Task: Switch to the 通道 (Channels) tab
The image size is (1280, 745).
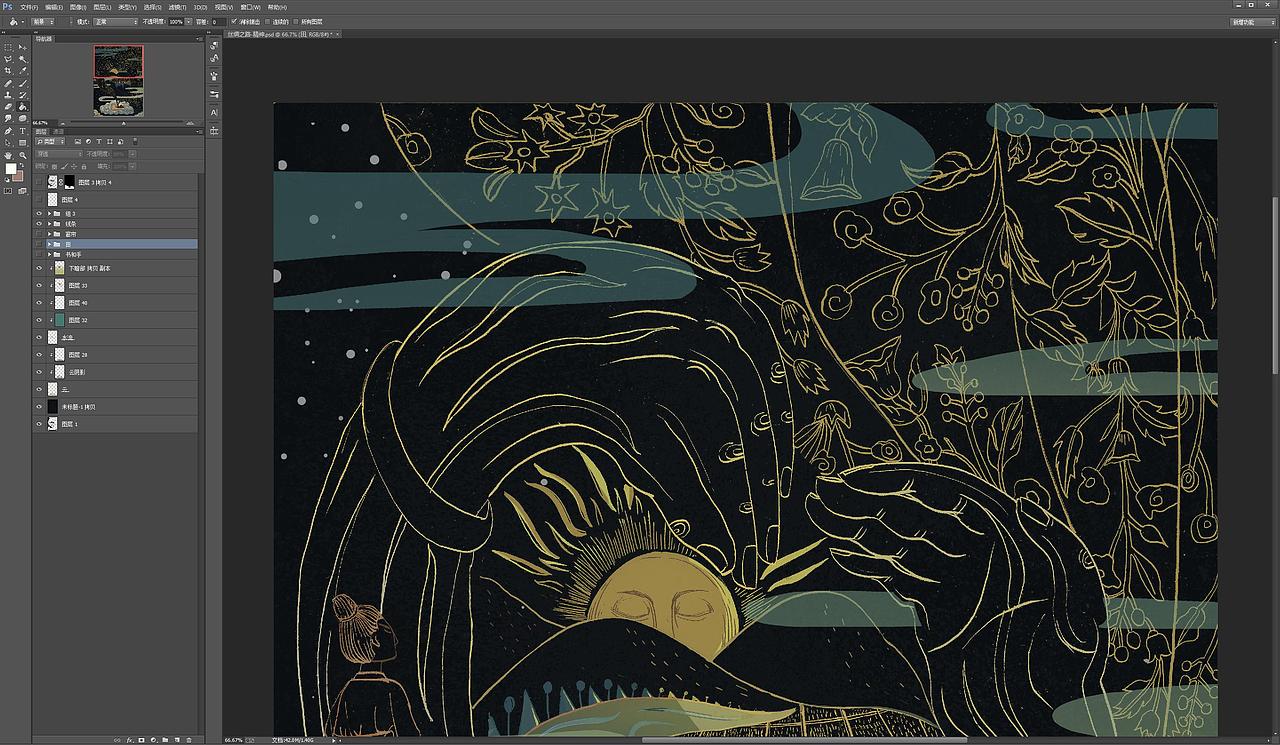Action: 58,131
